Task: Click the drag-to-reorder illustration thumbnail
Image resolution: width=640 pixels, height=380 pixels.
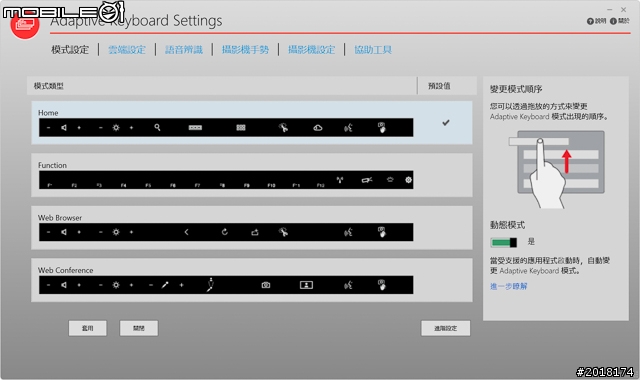Action: click(x=556, y=169)
